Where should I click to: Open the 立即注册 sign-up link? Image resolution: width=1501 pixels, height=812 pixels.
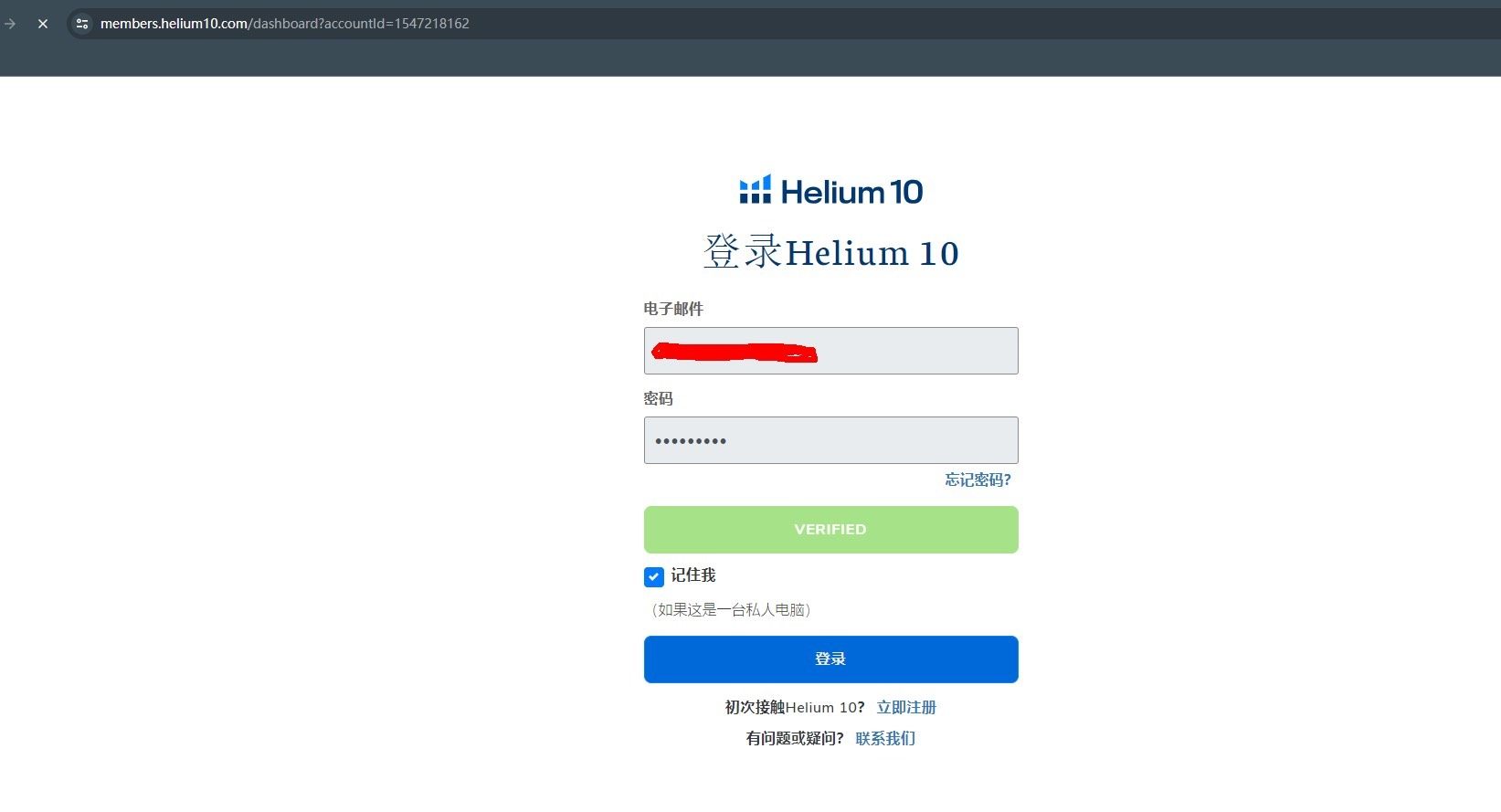click(x=906, y=707)
